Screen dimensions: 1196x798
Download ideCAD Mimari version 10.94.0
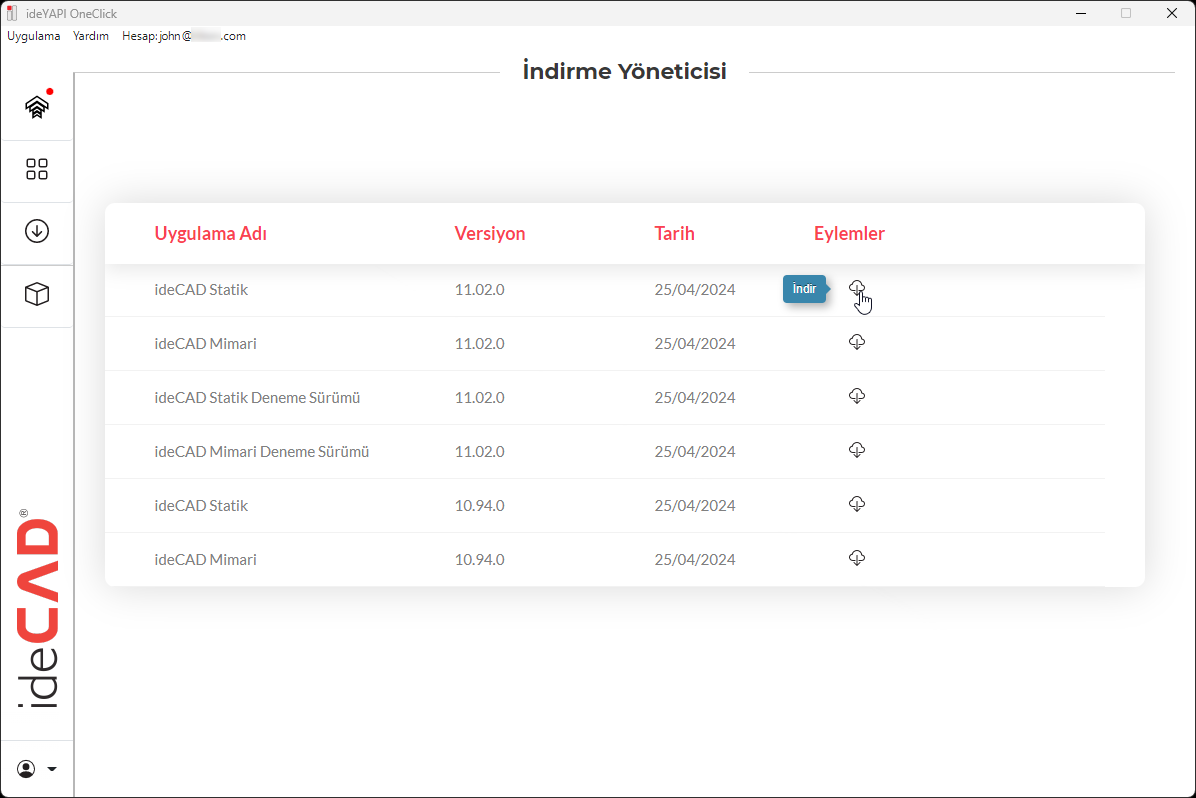(x=856, y=558)
